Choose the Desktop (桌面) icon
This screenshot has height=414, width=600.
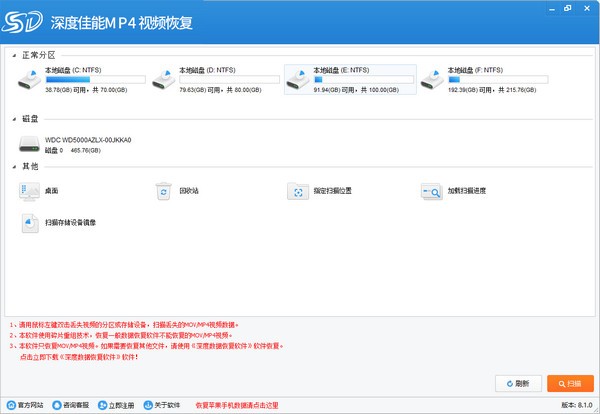(29, 191)
